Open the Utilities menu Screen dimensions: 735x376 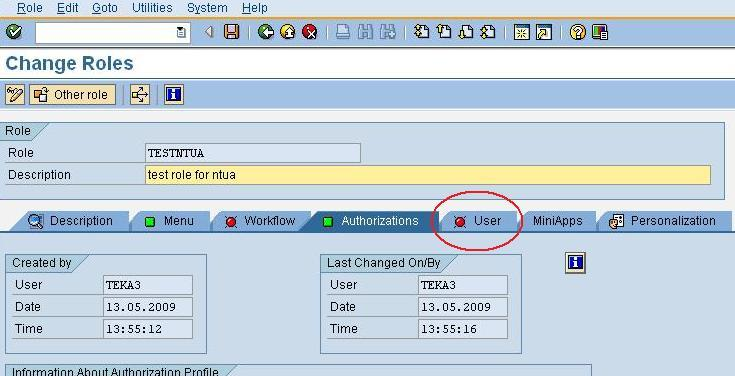coord(152,8)
